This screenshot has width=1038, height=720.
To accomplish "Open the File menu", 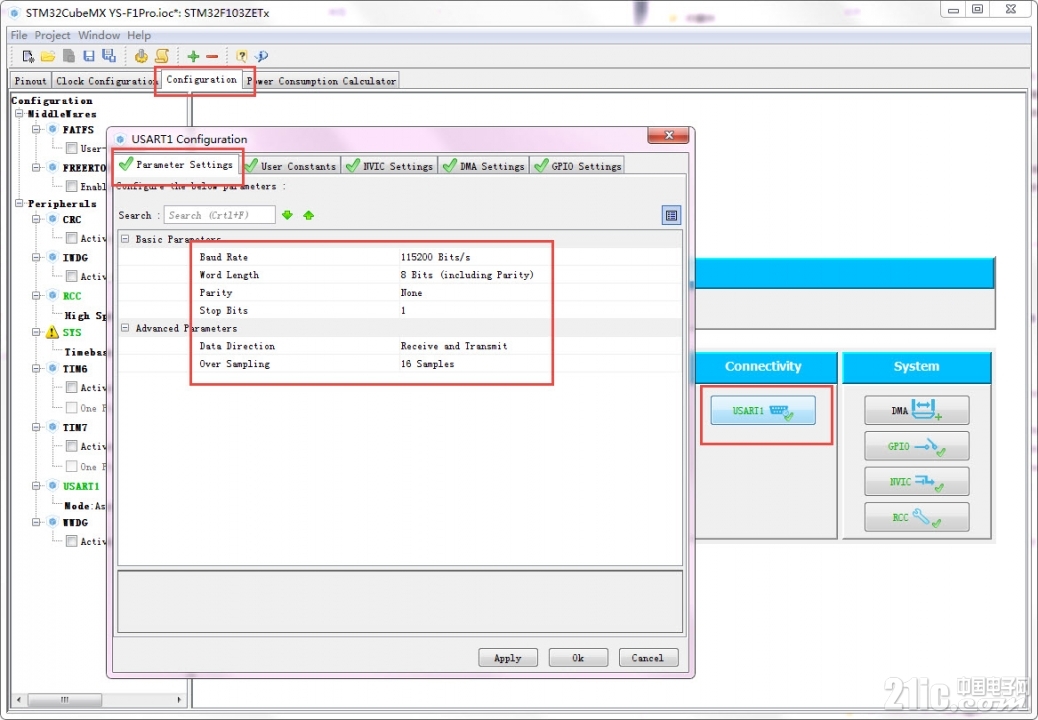I will [x=19, y=35].
